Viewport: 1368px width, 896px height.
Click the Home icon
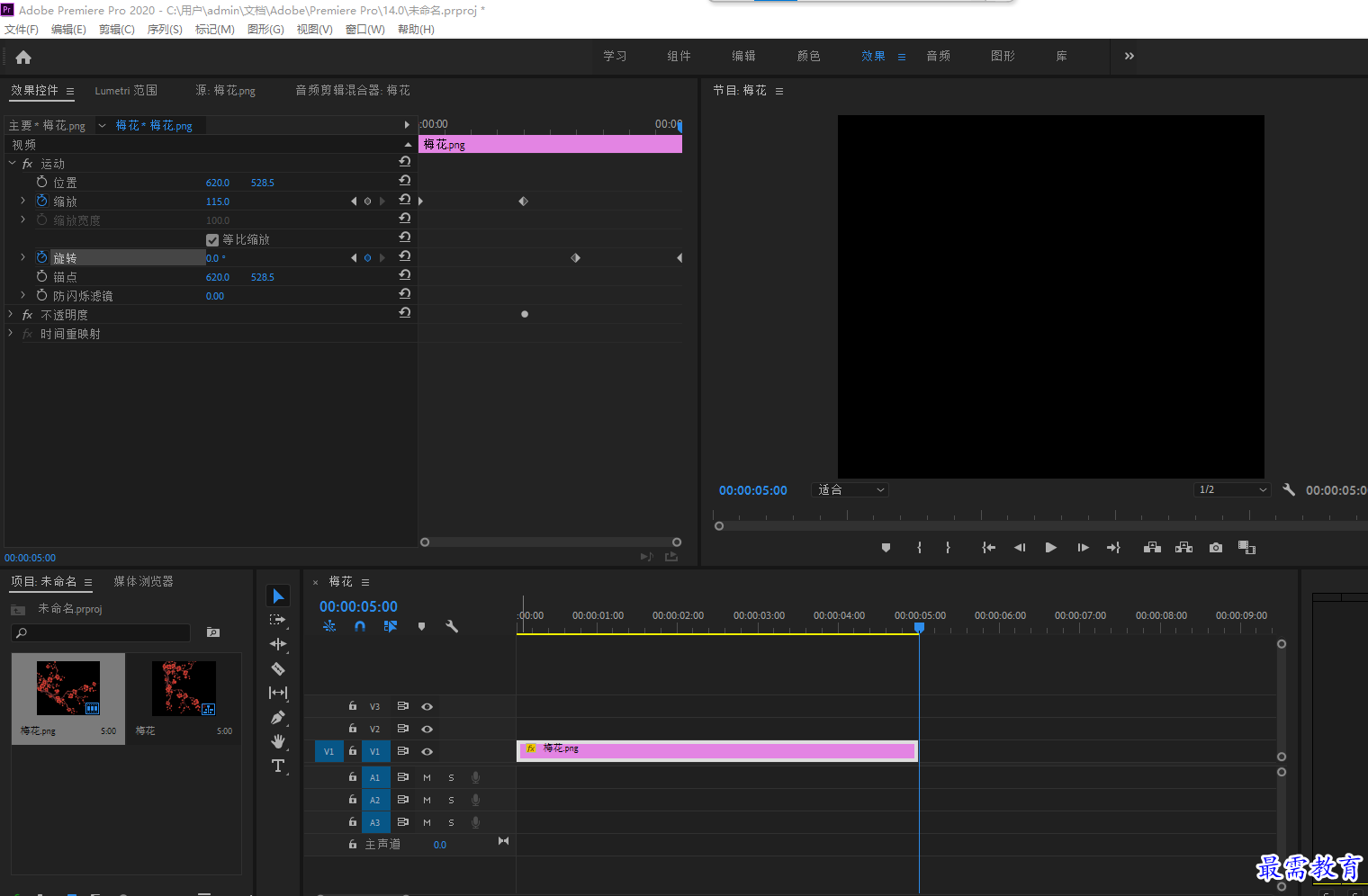point(23,57)
